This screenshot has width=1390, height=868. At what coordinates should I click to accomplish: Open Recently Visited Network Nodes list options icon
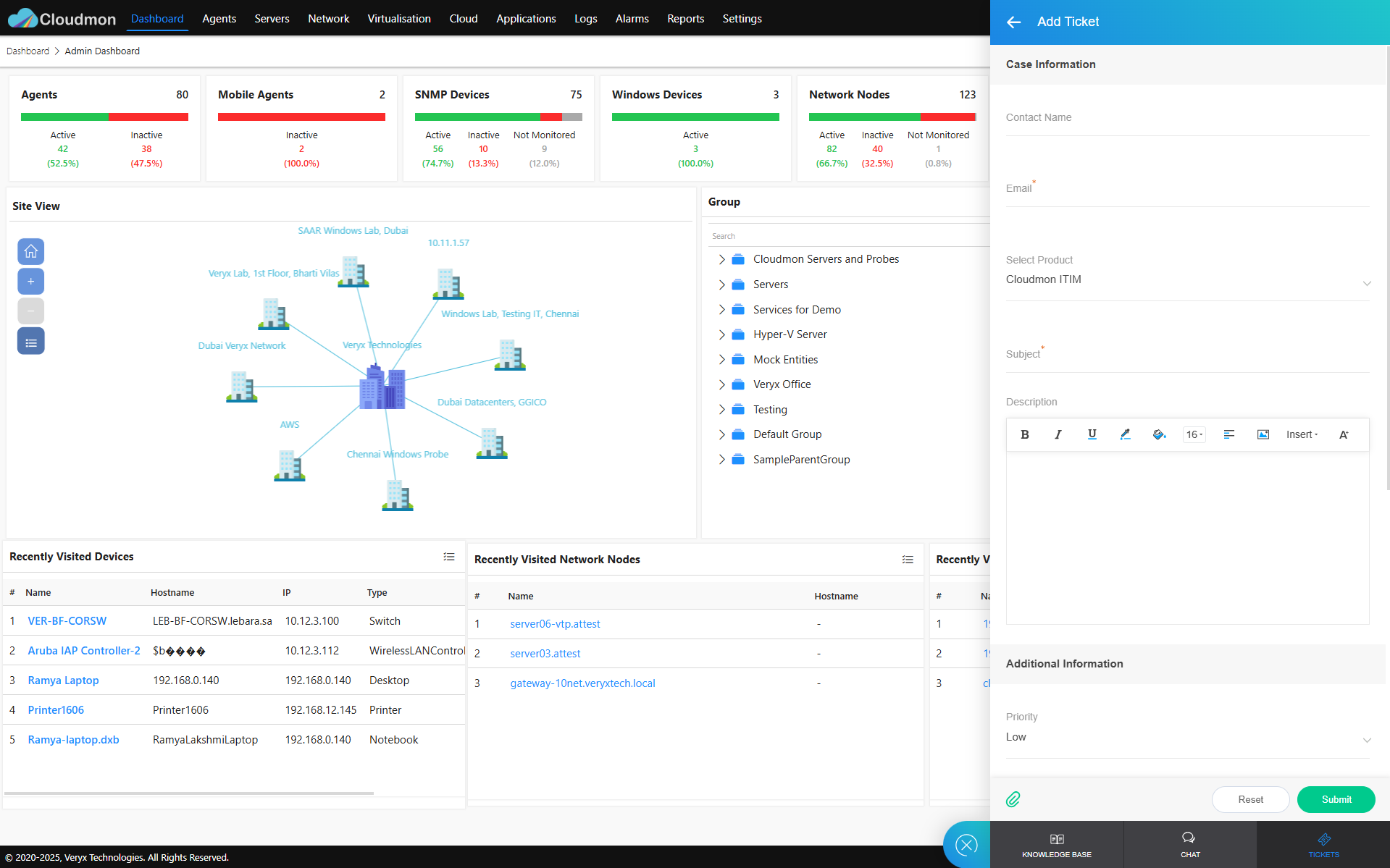pyautogui.click(x=908, y=560)
